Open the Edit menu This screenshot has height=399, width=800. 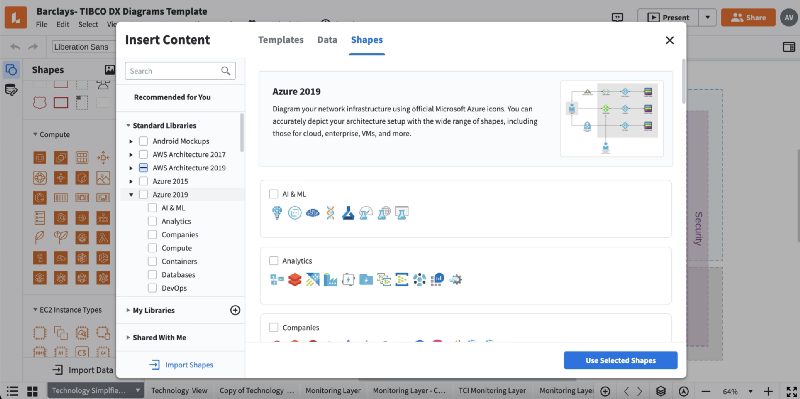[x=63, y=24]
